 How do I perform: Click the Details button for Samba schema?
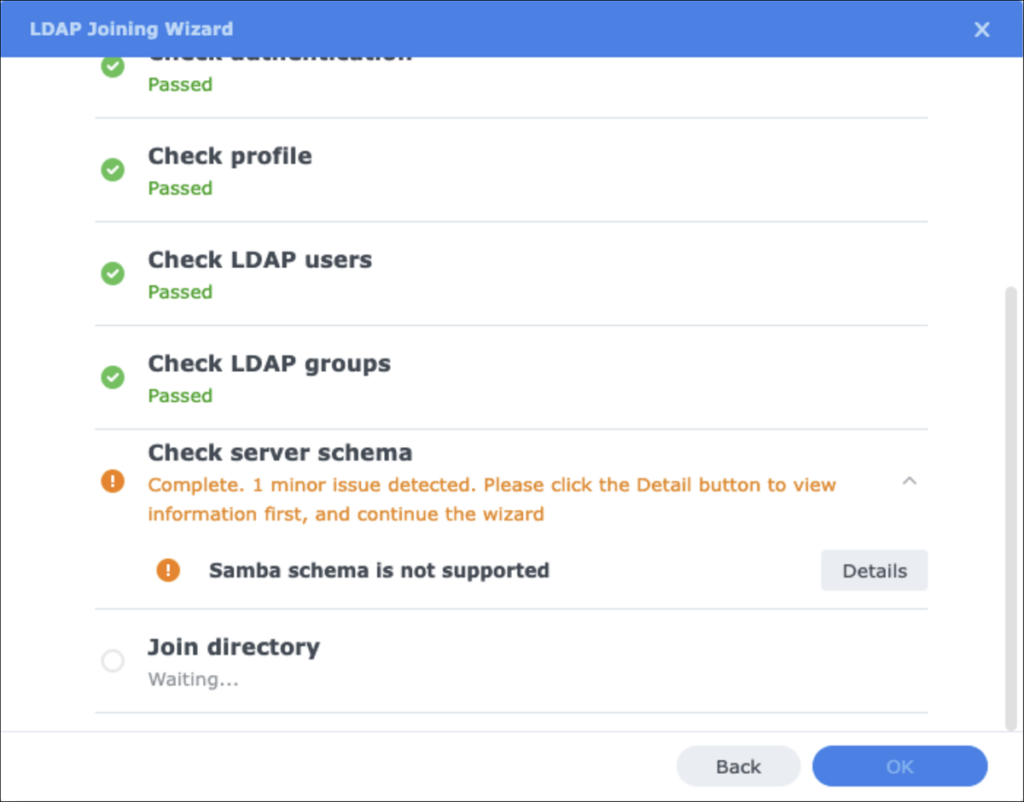point(873,570)
